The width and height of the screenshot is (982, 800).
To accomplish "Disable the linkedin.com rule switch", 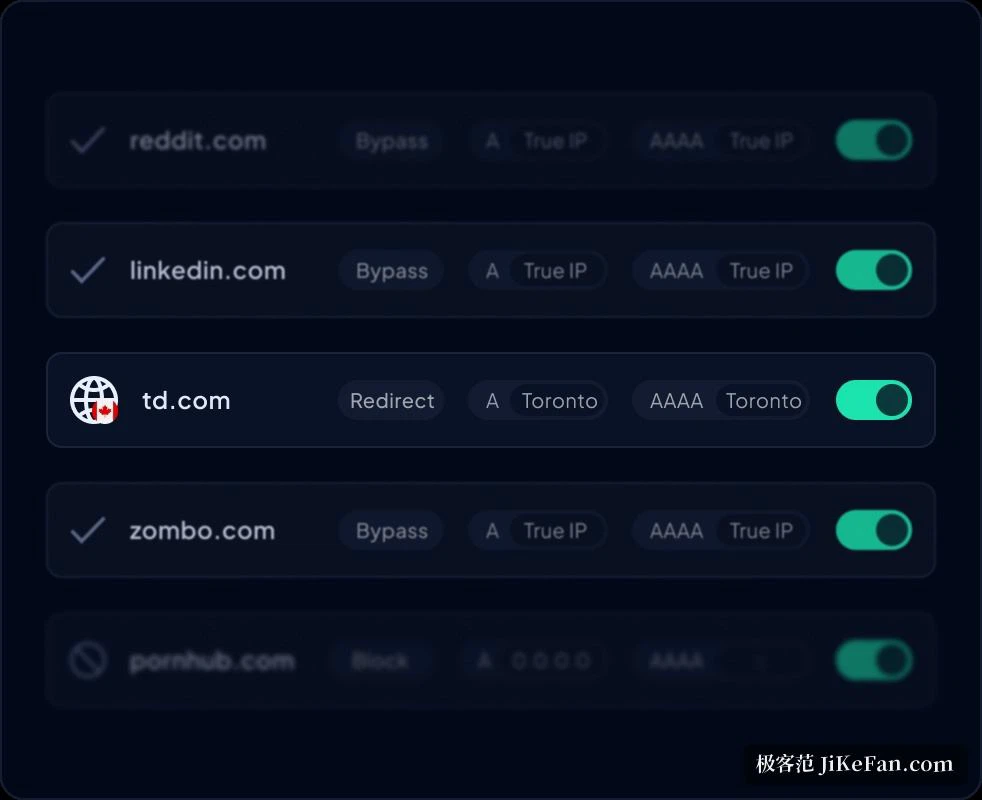I will click(874, 271).
